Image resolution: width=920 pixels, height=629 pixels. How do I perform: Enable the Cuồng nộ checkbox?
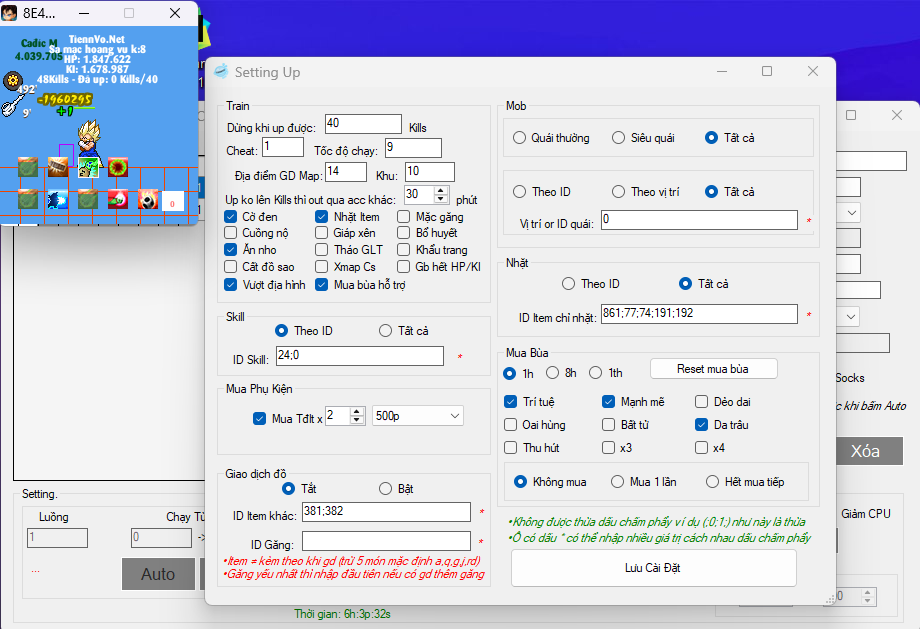[x=232, y=233]
